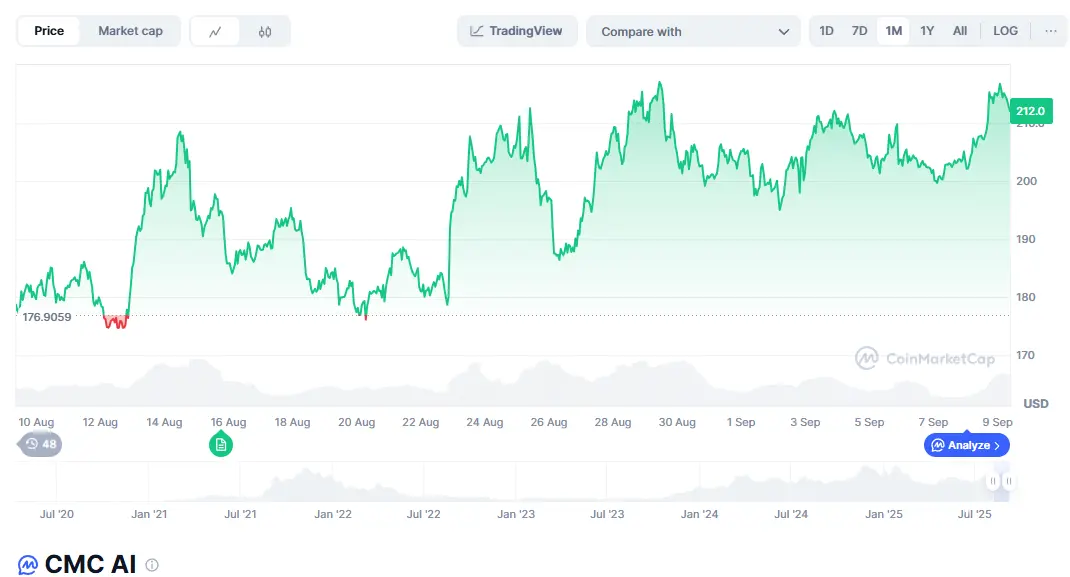The height and width of the screenshot is (577, 1070).
Task: Grab the left range slider handle
Action: click(x=993, y=482)
